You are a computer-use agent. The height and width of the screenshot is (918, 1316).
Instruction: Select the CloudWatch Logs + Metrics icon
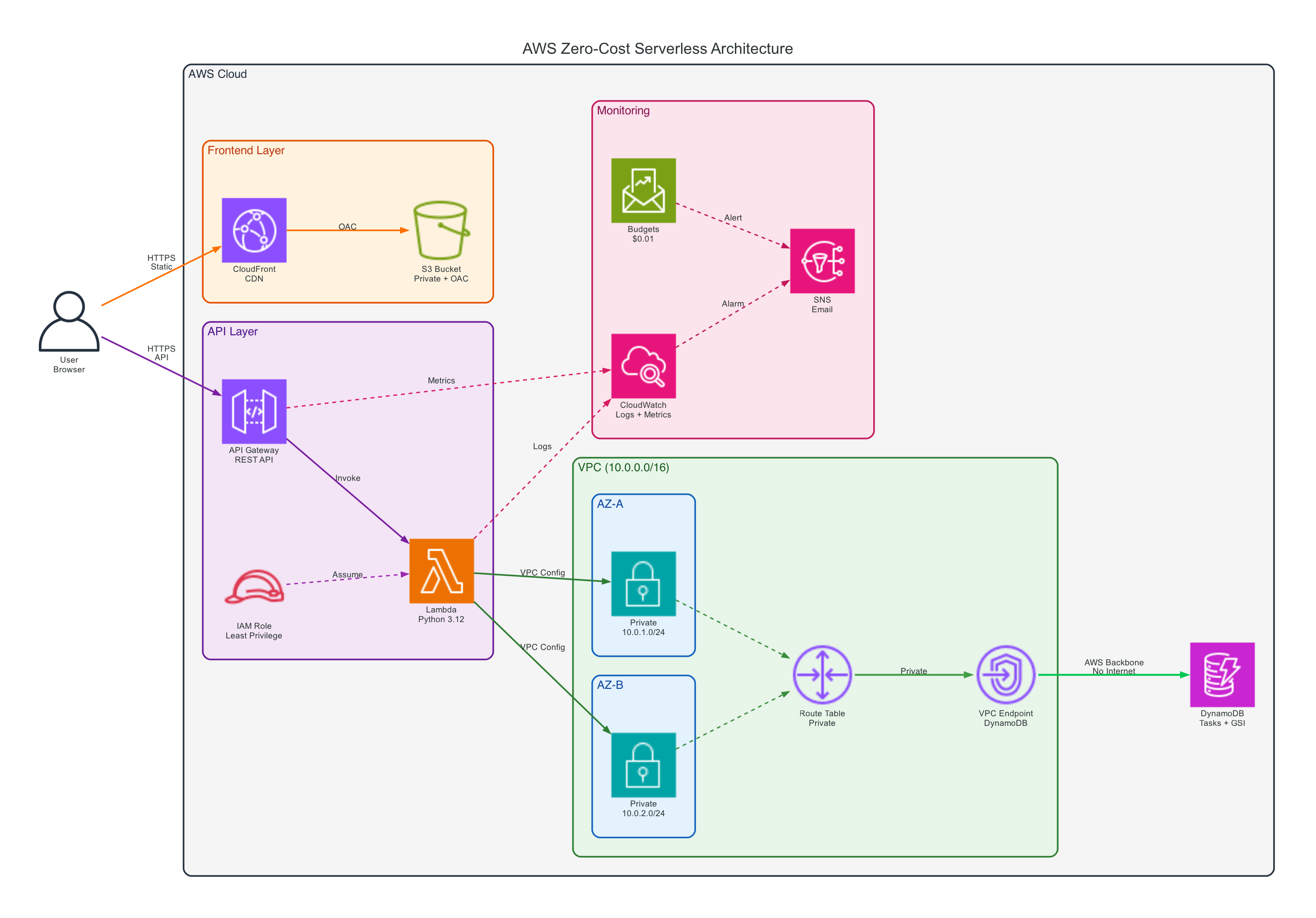[643, 366]
